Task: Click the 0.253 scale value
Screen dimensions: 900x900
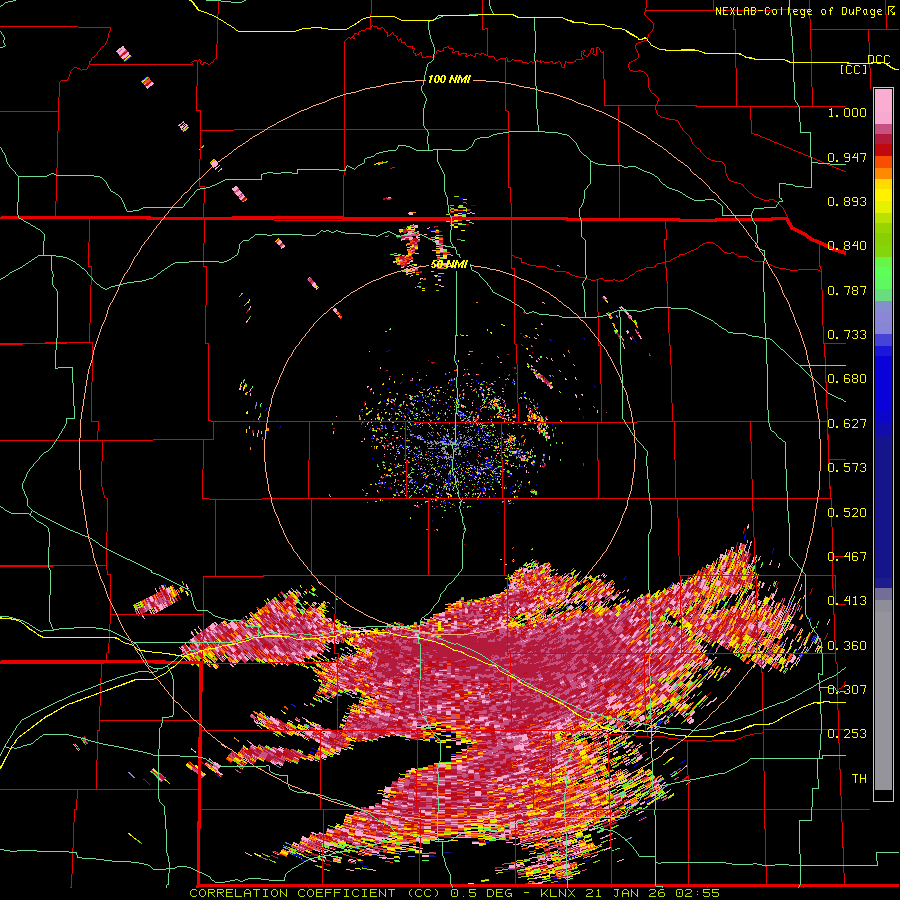Action: click(x=847, y=734)
